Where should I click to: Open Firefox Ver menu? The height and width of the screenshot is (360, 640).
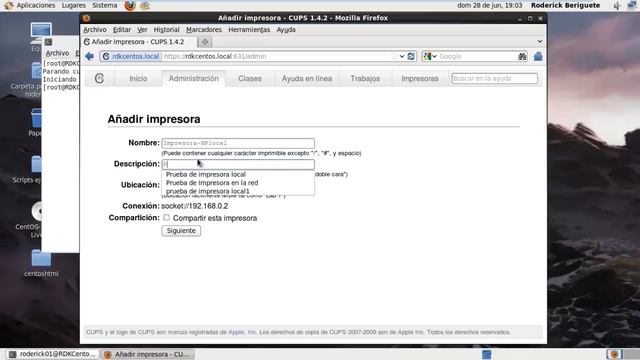(142, 30)
